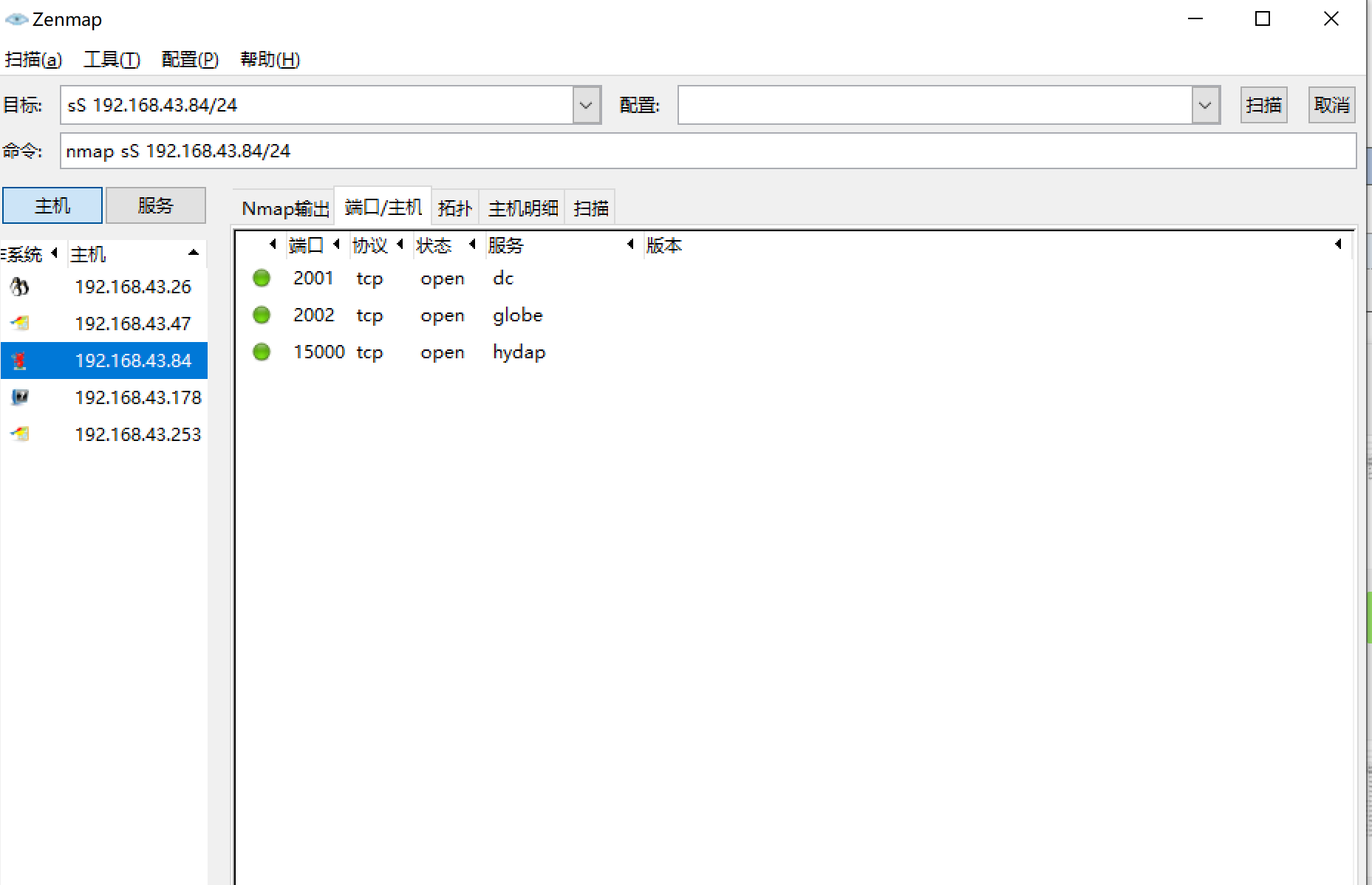
Task: Show services list via the 服务 button
Action: [x=155, y=205]
